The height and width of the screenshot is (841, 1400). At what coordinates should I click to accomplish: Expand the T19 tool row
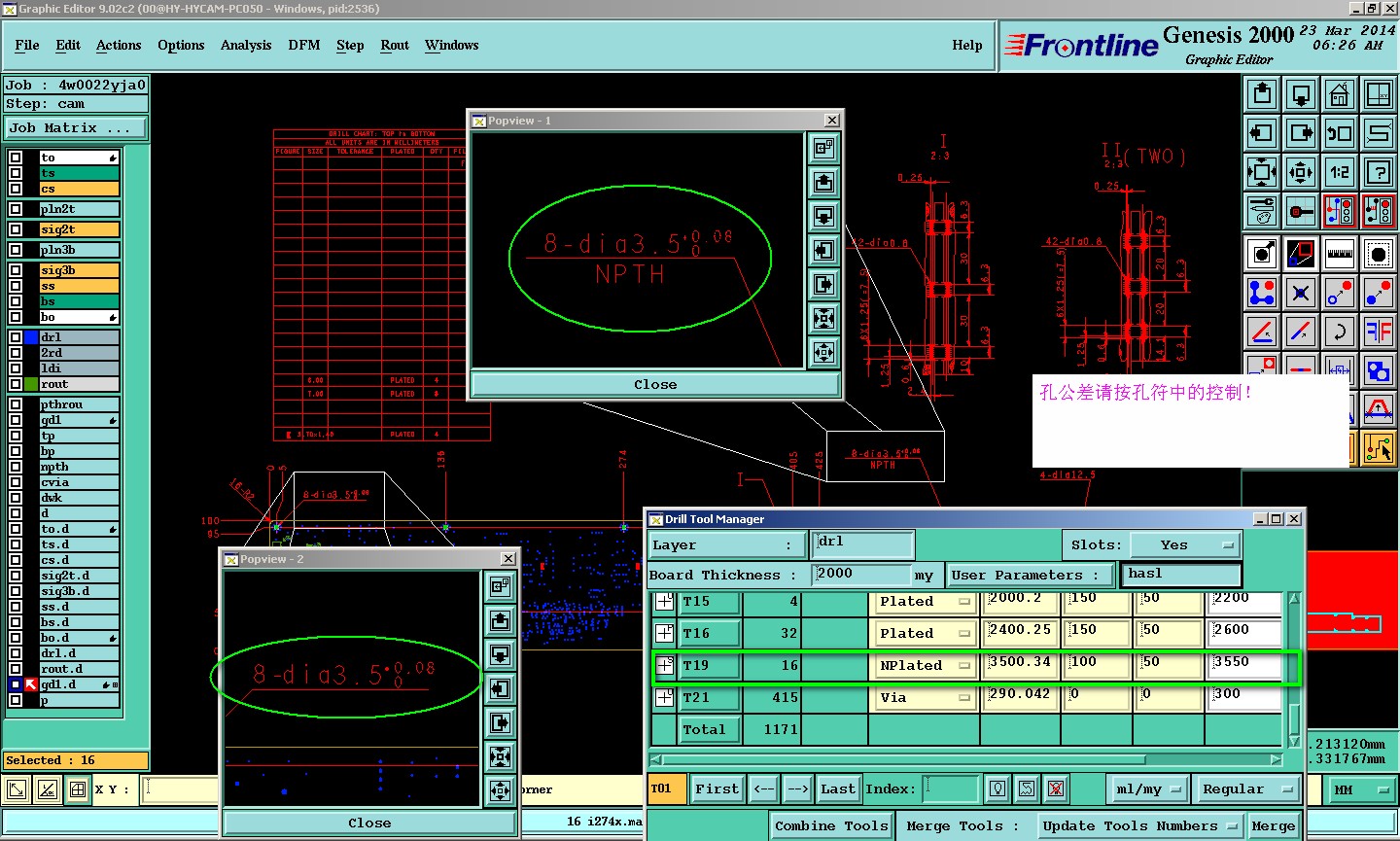[664, 665]
